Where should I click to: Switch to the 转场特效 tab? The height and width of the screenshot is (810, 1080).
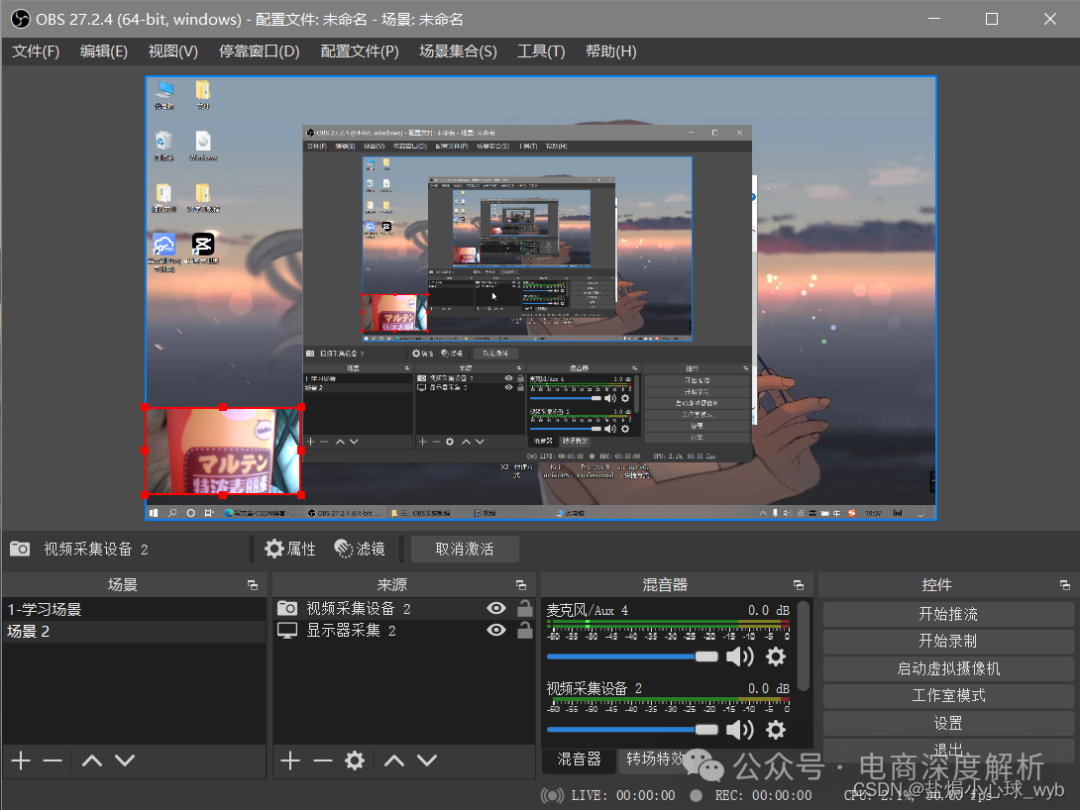(656, 759)
